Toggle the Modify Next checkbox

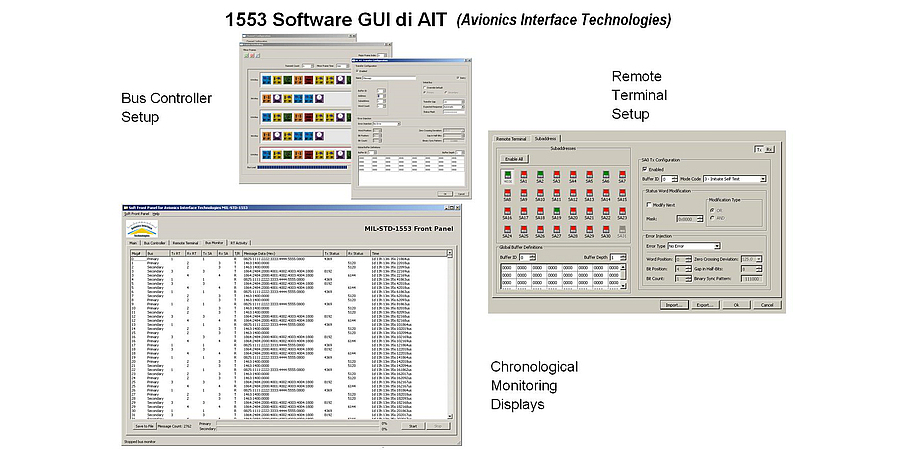point(649,205)
